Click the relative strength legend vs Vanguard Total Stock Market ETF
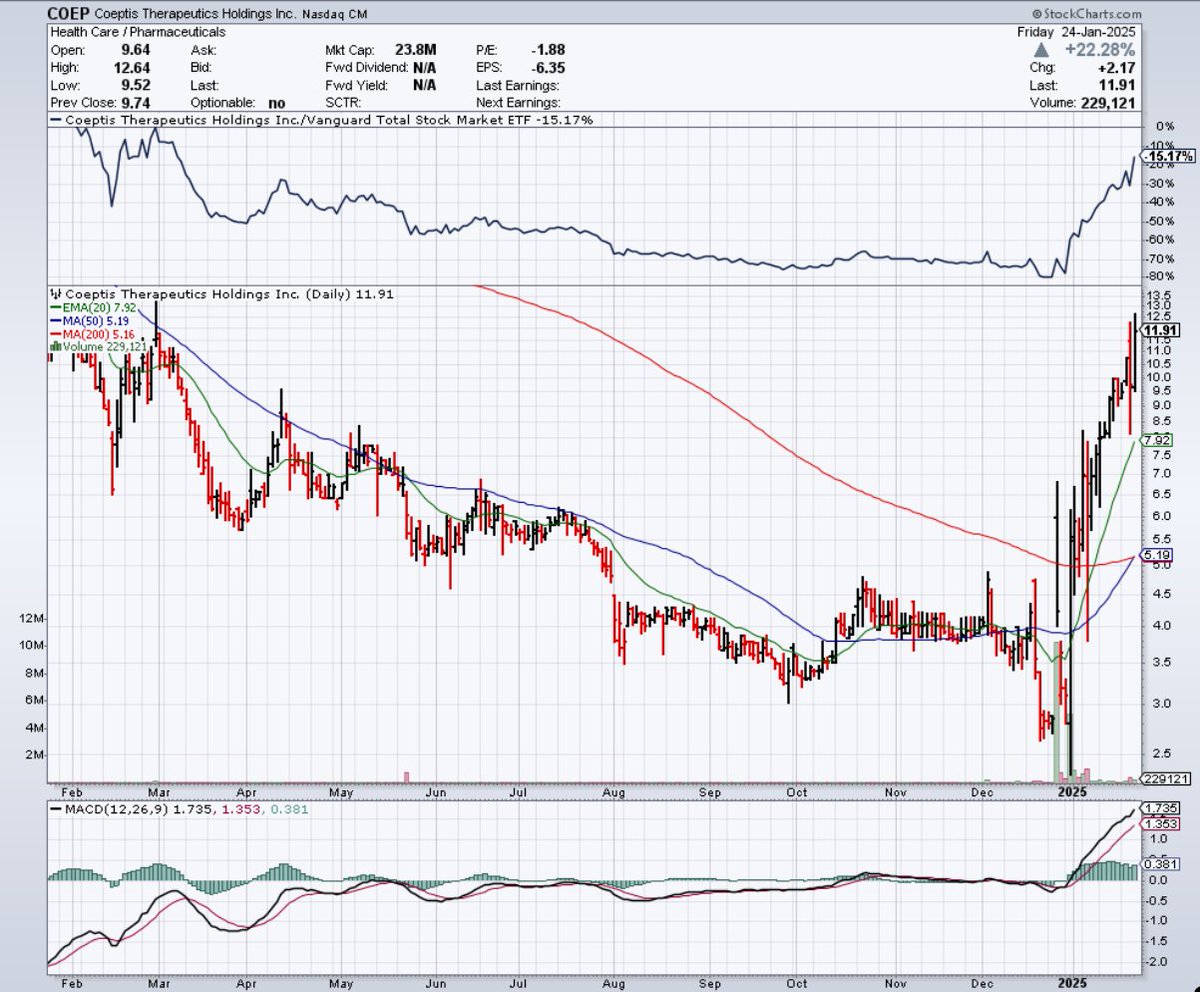Screen dimensions: 1200x992 click(x=323, y=120)
